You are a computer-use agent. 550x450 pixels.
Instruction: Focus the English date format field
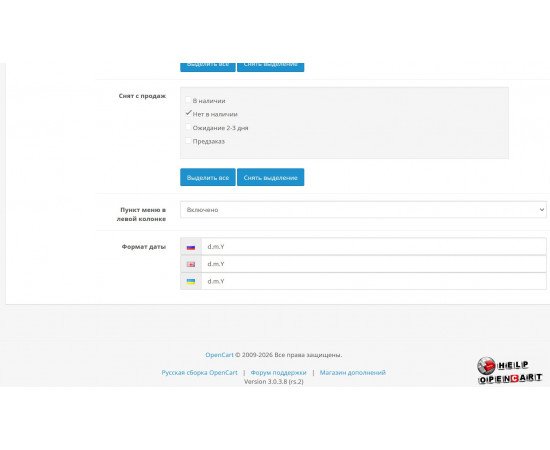[374, 264]
